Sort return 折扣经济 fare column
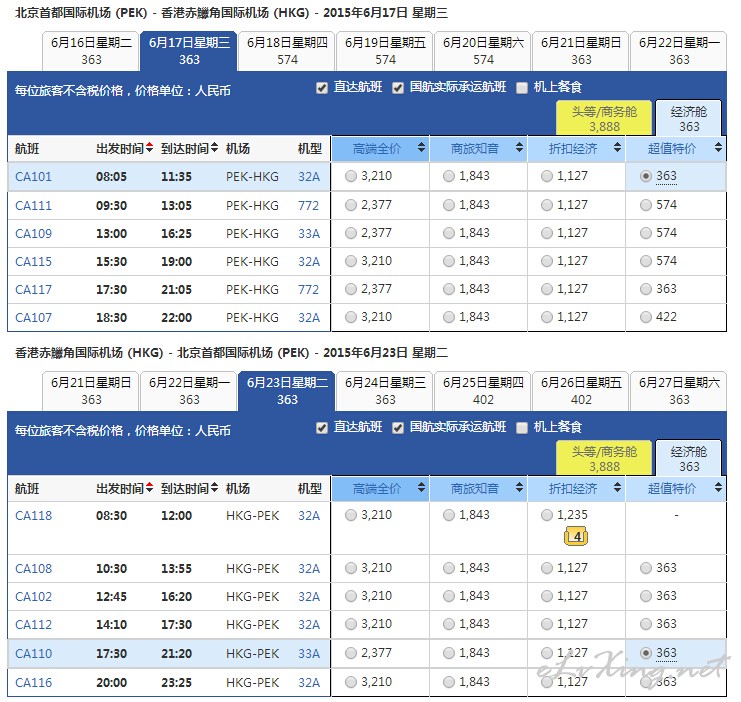 point(617,487)
